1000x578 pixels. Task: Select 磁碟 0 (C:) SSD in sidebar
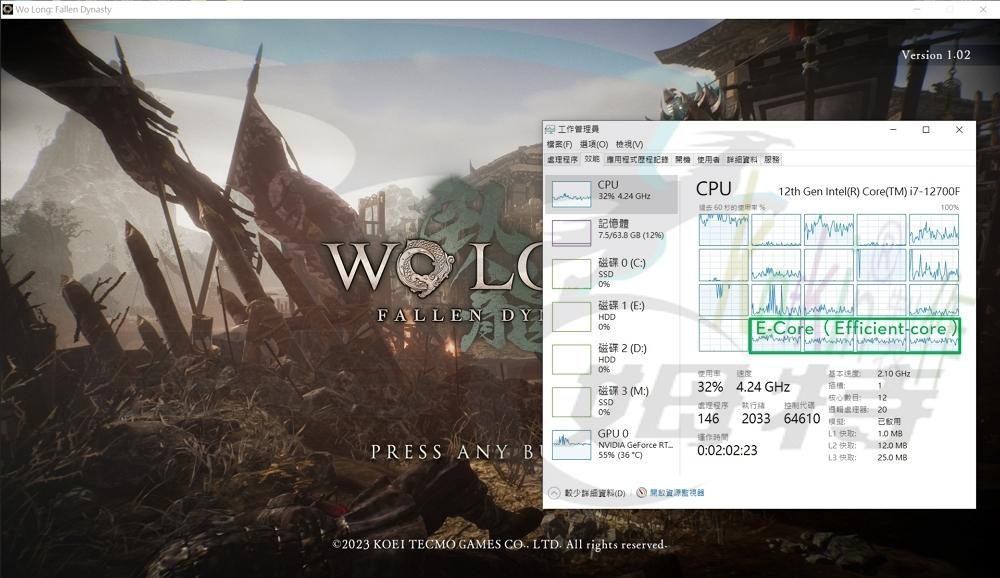[x=612, y=273]
